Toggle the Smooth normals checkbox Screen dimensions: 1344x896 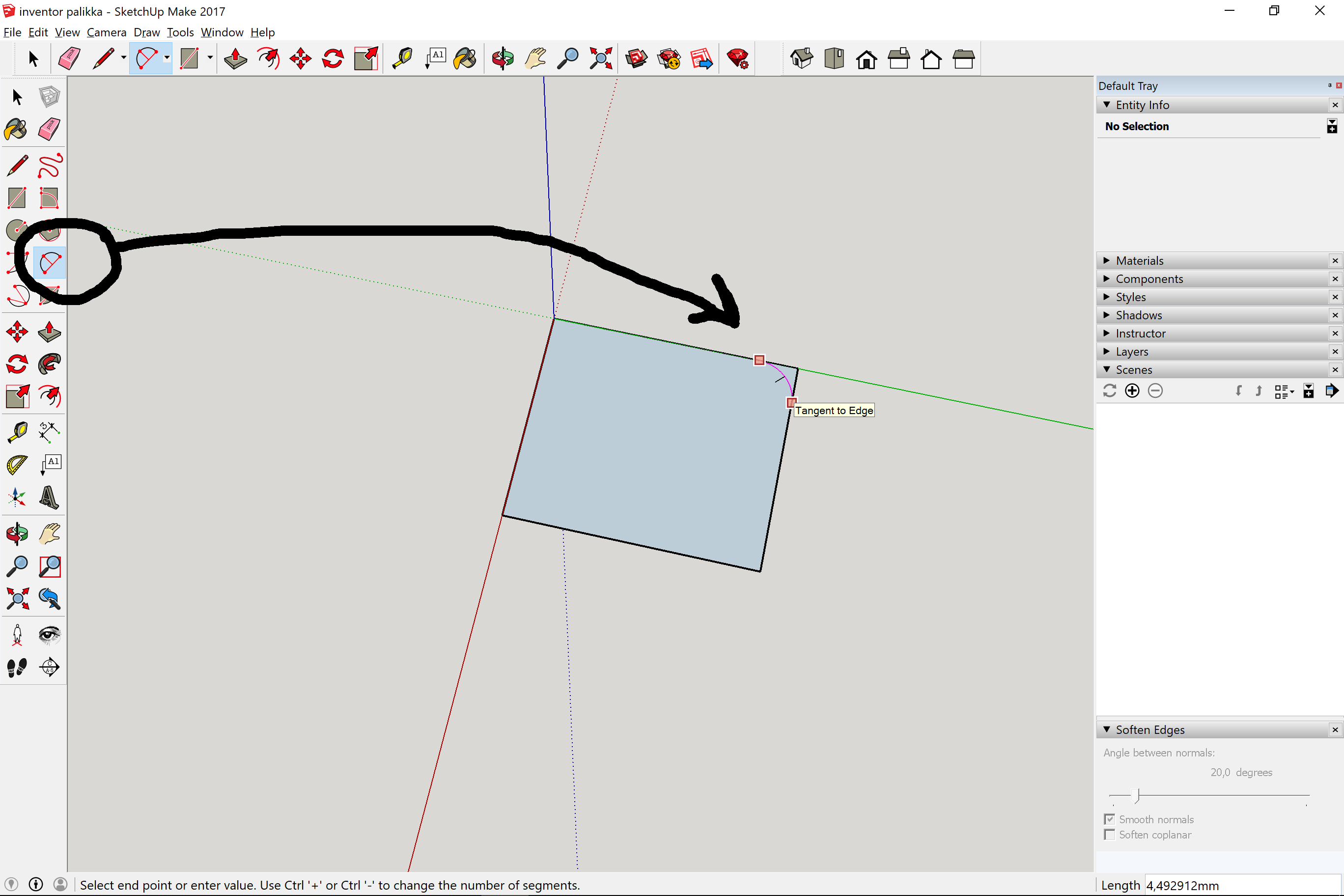tap(1110, 819)
